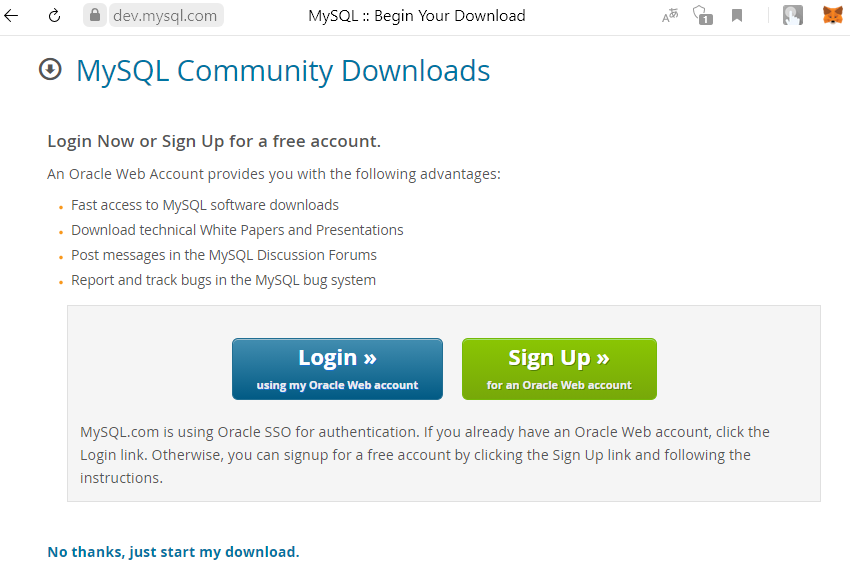Reload the current page
850x582 pixels.
point(54,16)
